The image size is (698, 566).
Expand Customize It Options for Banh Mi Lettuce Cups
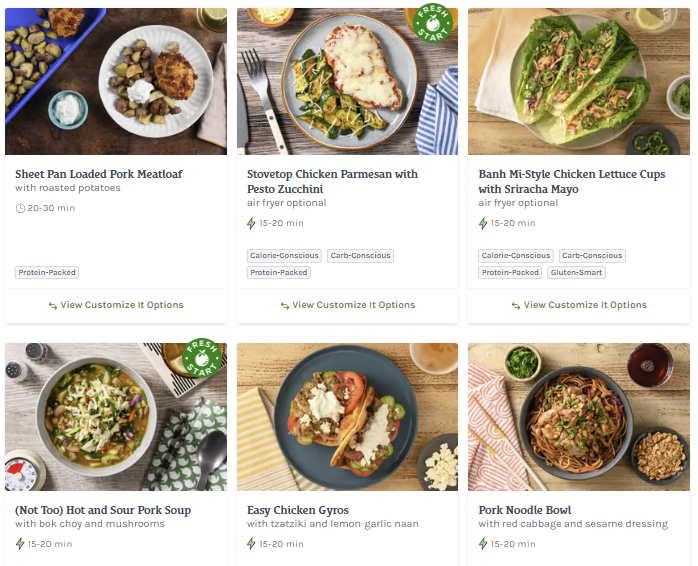point(579,305)
